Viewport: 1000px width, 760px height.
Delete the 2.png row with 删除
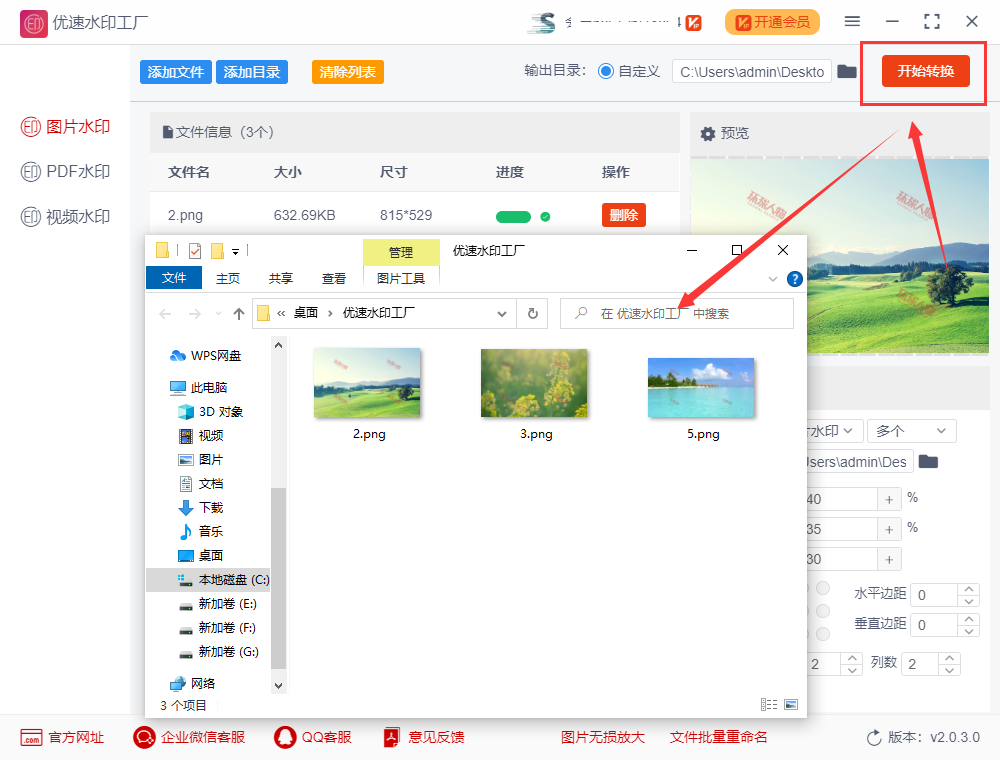[624, 215]
